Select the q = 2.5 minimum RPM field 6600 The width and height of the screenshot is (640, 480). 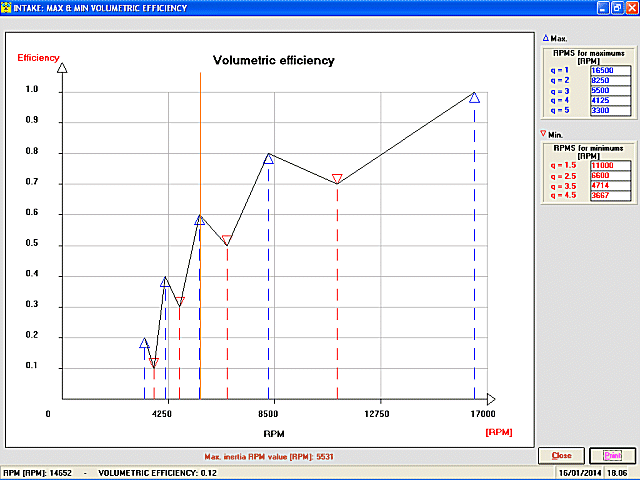click(610, 176)
